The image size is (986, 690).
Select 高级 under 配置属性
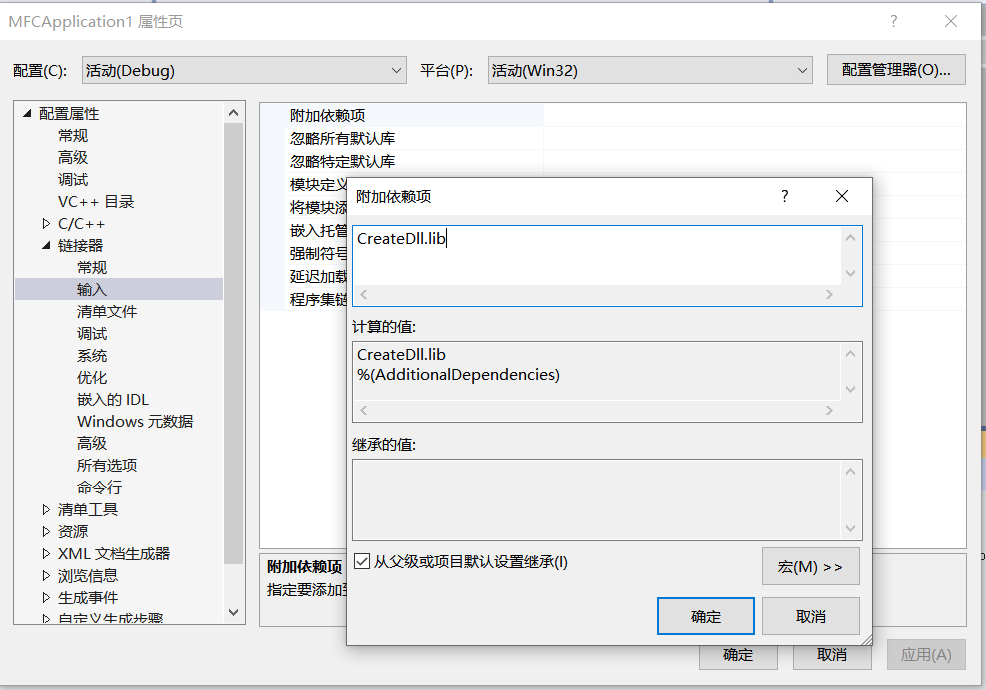(73, 157)
